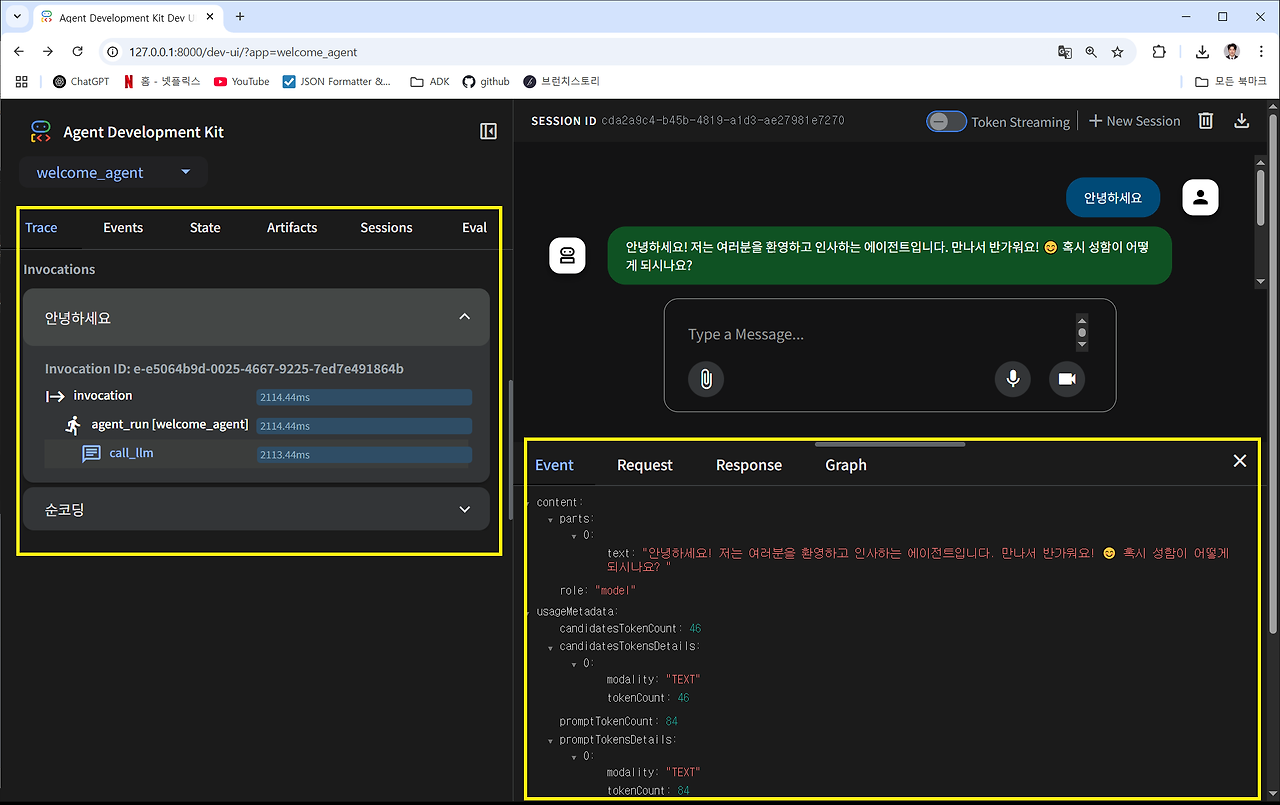Switch to the Events tab
Image resolution: width=1280 pixels, height=805 pixels.
(x=123, y=228)
